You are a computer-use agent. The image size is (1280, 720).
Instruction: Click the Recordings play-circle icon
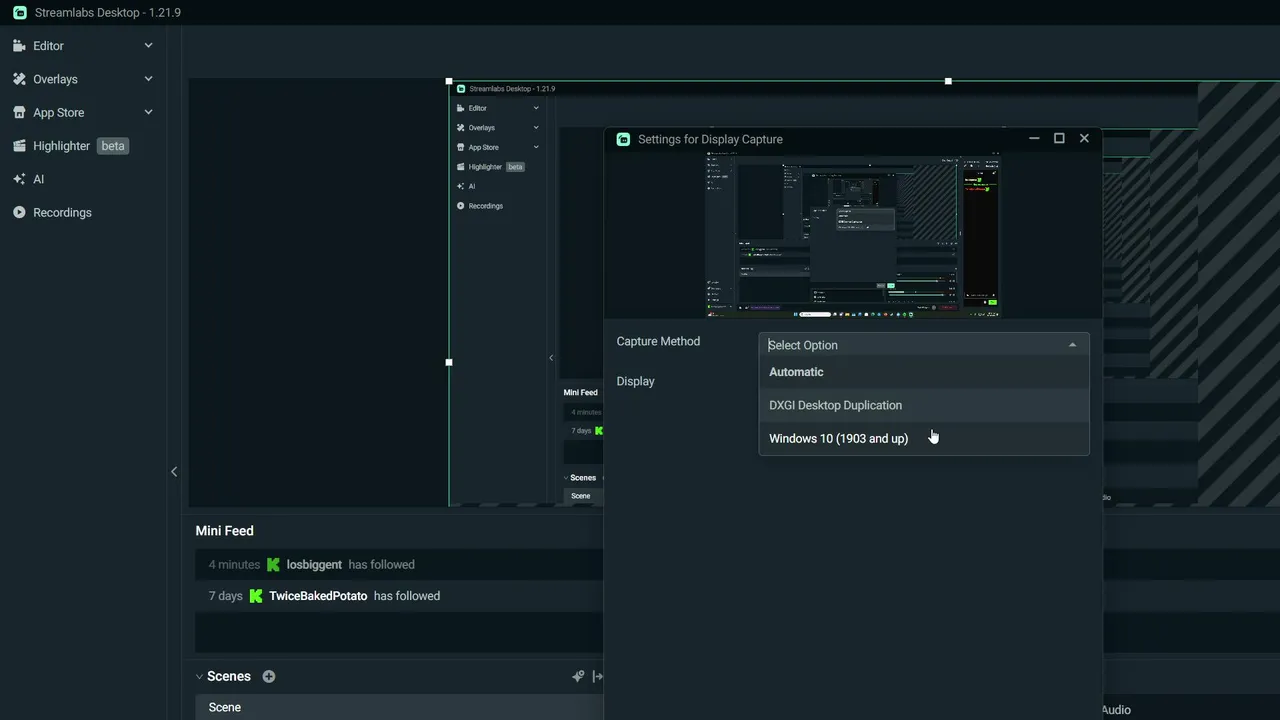[19, 212]
